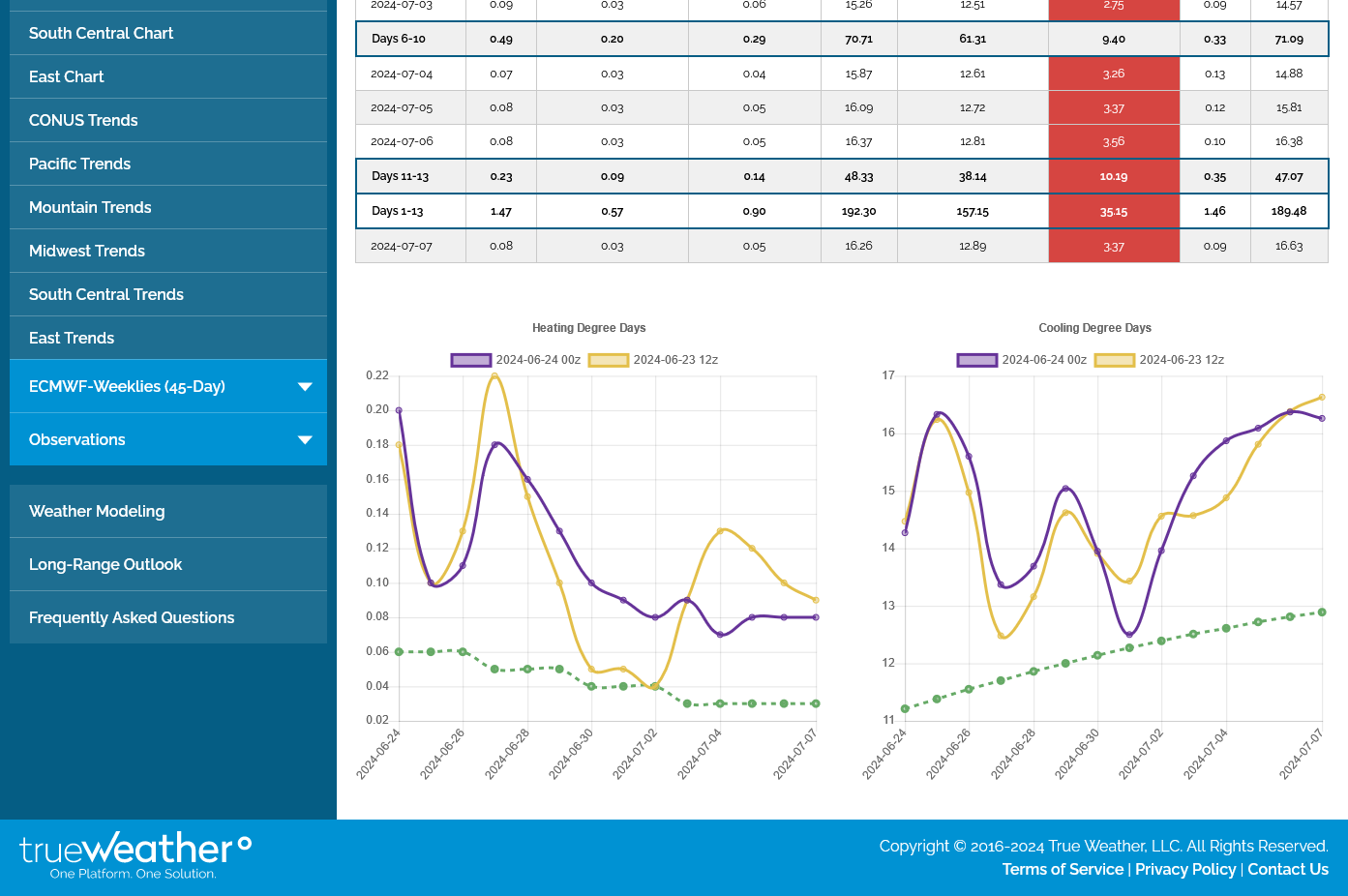Viewport: 1348px width, 896px height.
Task: Go to CONUS Trends
Action: [x=83, y=120]
